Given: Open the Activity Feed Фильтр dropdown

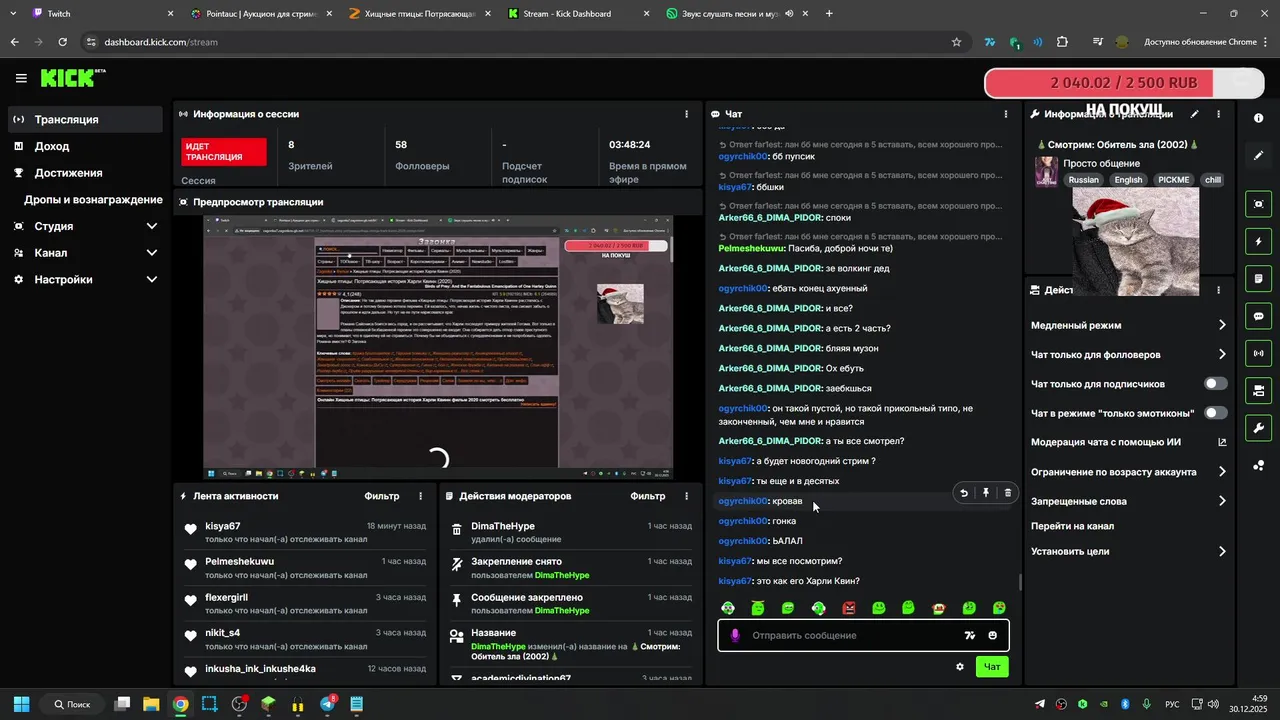Looking at the screenshot, I should (x=382, y=496).
